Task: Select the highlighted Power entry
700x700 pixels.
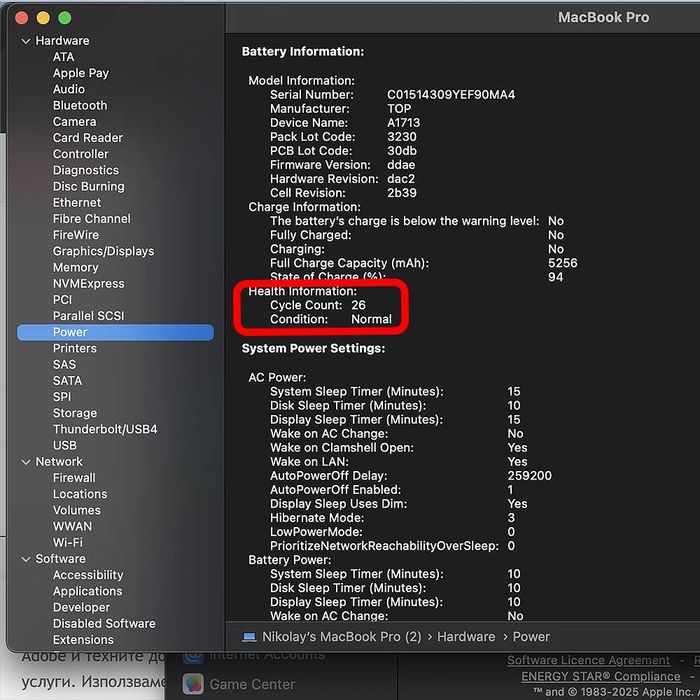Action: 115,333
